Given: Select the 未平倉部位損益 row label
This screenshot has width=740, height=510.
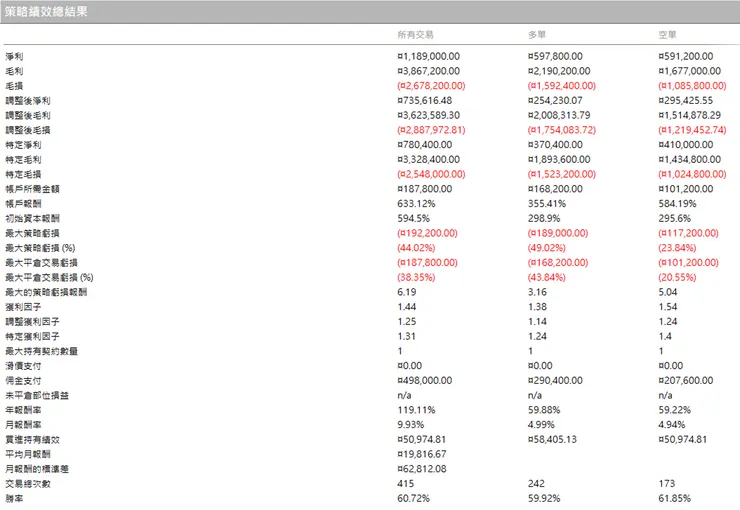Looking at the screenshot, I should click(x=37, y=395).
